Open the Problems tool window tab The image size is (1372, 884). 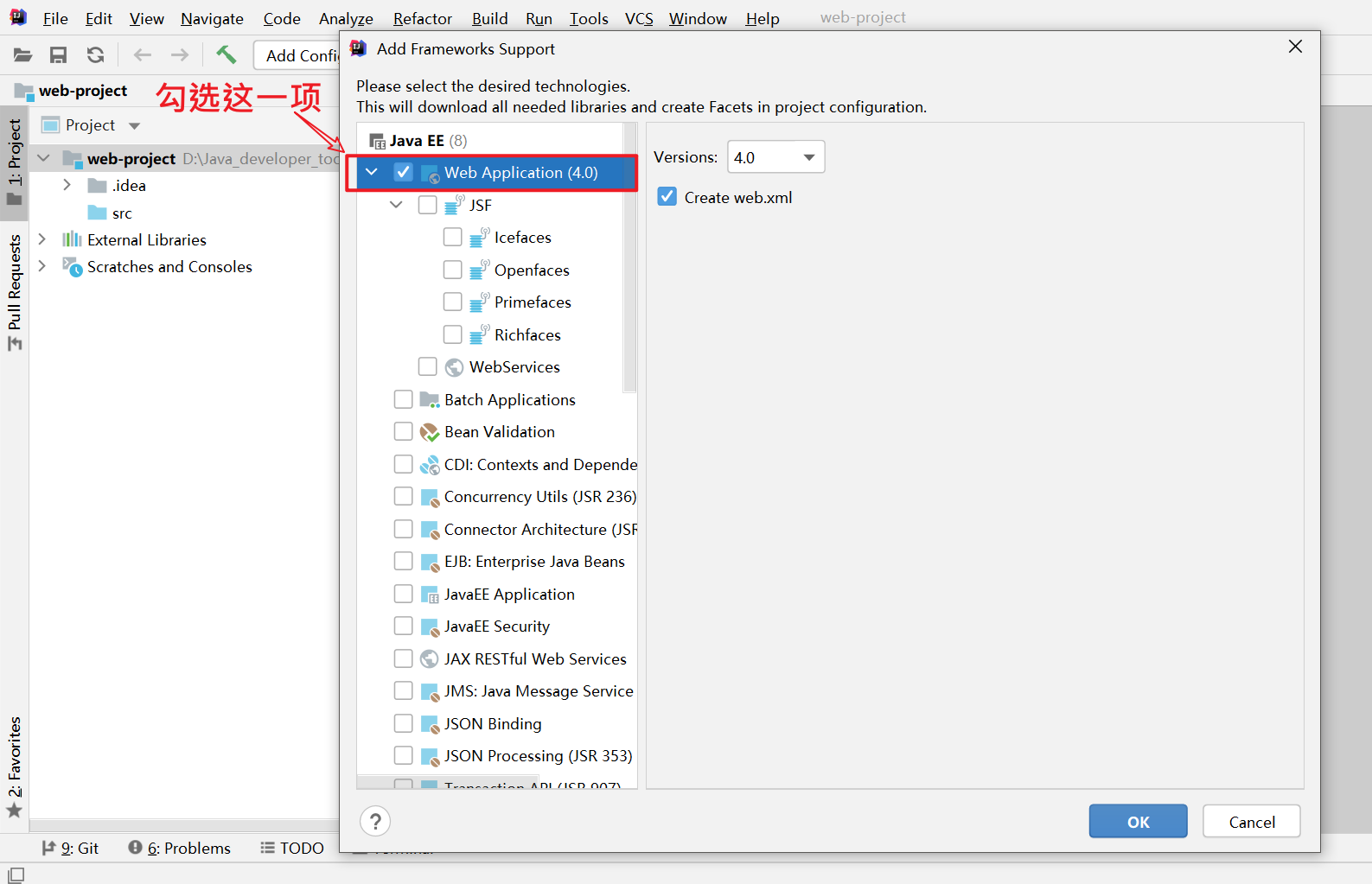tap(179, 849)
